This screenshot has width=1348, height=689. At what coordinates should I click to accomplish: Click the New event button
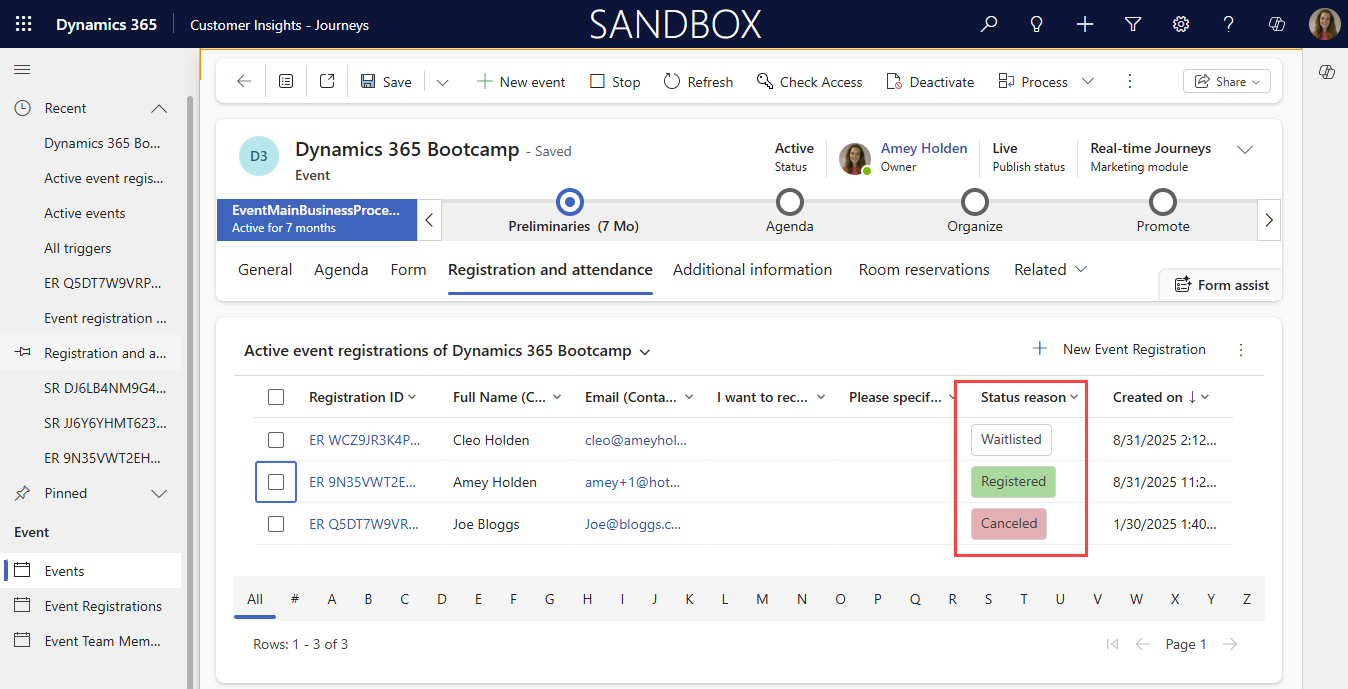[521, 82]
